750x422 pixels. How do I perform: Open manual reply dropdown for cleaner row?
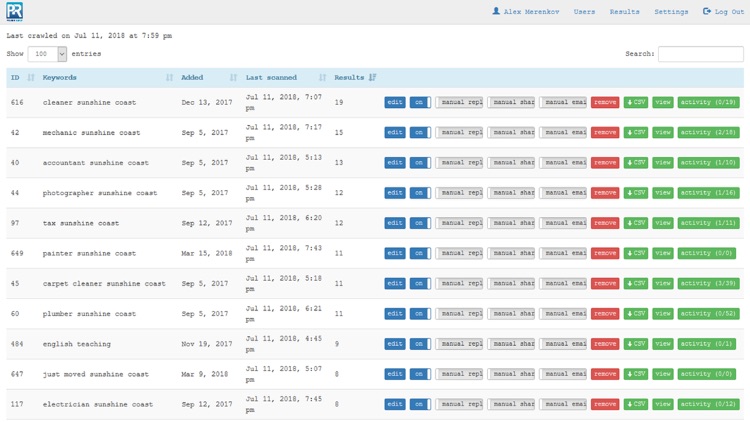[459, 102]
